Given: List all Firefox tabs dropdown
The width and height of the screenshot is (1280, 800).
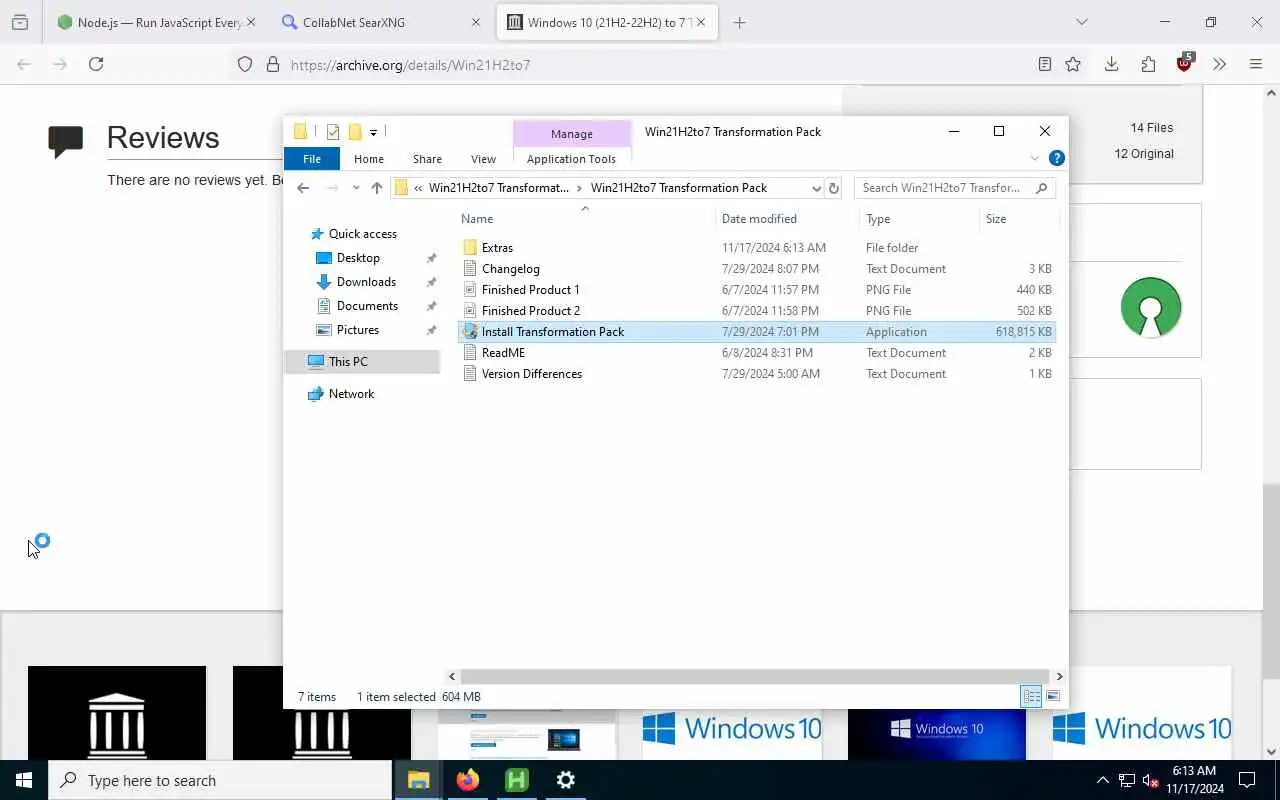Looking at the screenshot, I should [1081, 22].
